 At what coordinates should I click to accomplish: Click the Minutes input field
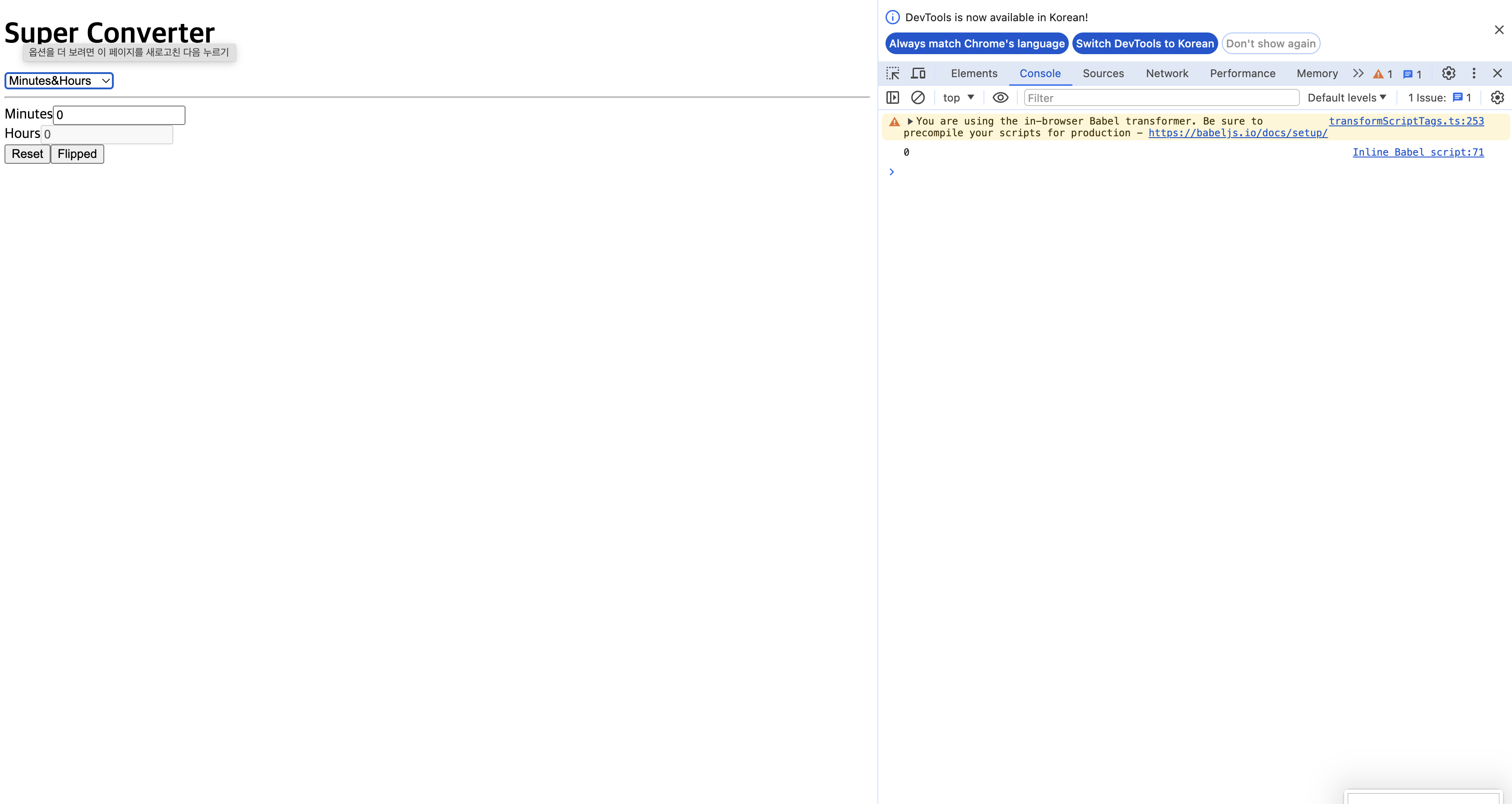(119, 115)
